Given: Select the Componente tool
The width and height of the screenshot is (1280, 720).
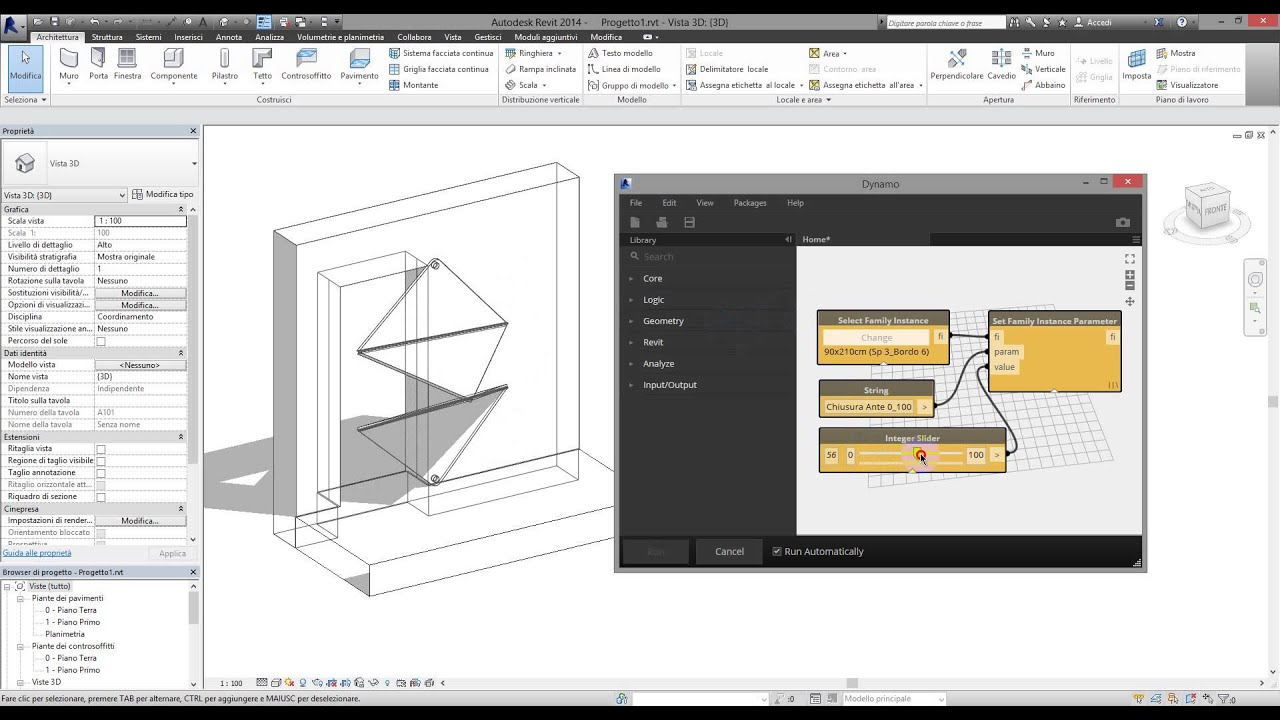Looking at the screenshot, I should coord(174,64).
